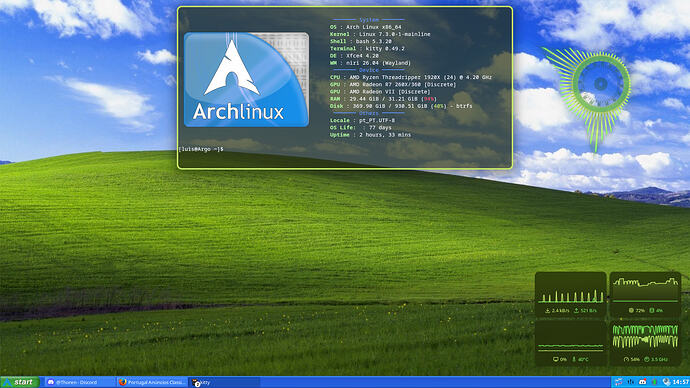Image resolution: width=690 pixels, height=388 pixels.
Task: Click the 72% memory usage icon
Action: pyautogui.click(x=631, y=311)
